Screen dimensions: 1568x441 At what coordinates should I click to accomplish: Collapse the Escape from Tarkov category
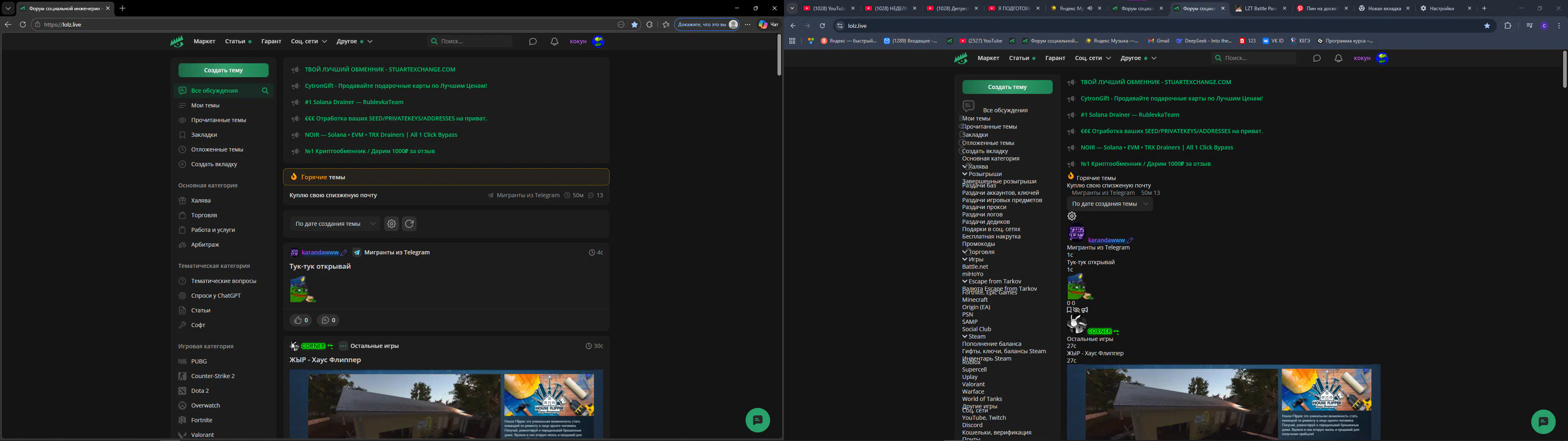click(965, 281)
